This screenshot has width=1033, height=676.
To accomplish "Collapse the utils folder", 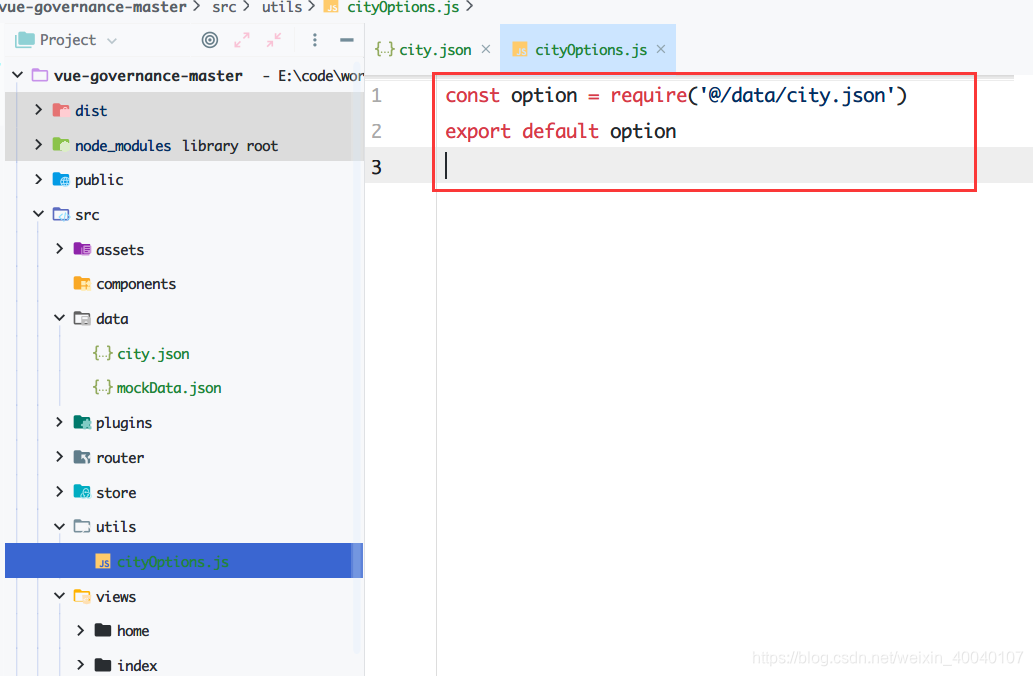I will pyautogui.click(x=59, y=526).
